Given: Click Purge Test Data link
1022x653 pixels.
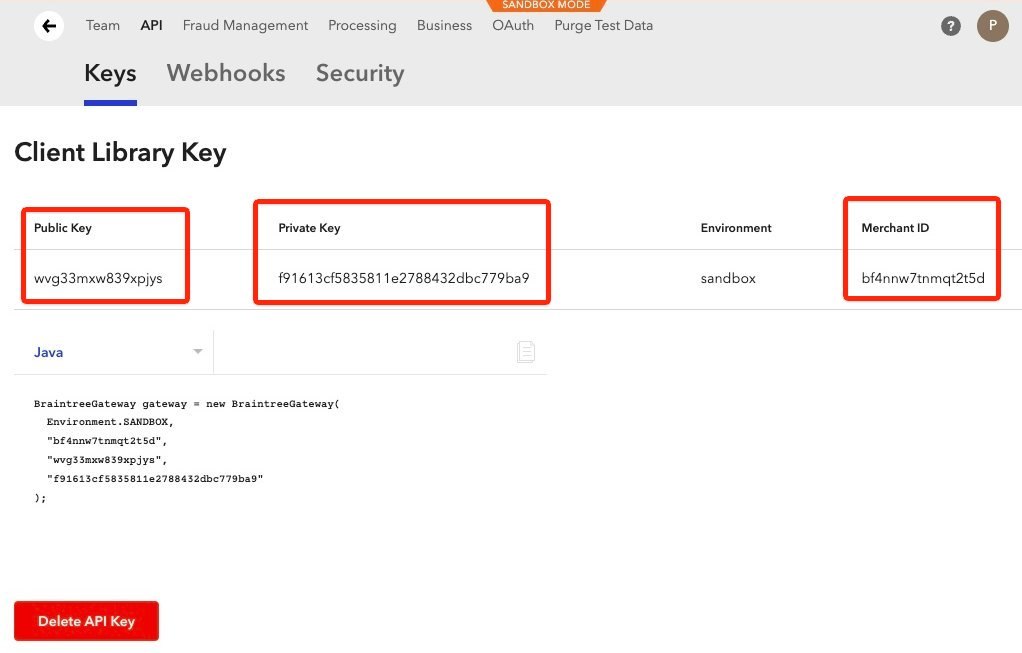Looking at the screenshot, I should [x=604, y=25].
